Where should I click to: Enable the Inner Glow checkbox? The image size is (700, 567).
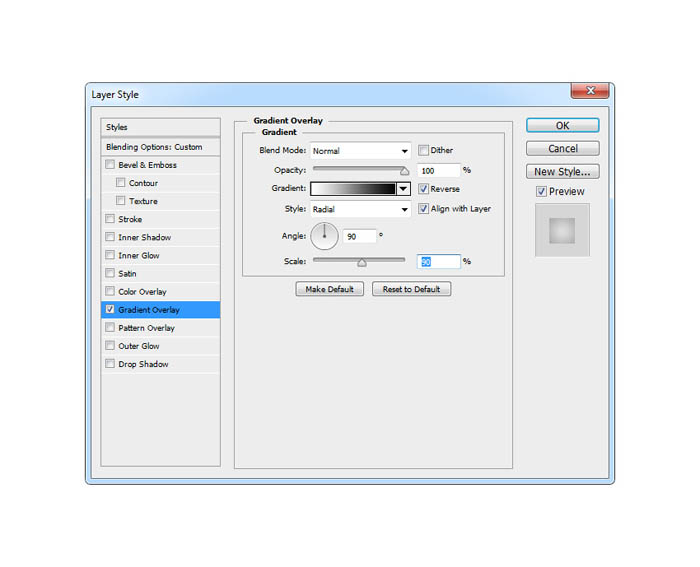coord(110,255)
